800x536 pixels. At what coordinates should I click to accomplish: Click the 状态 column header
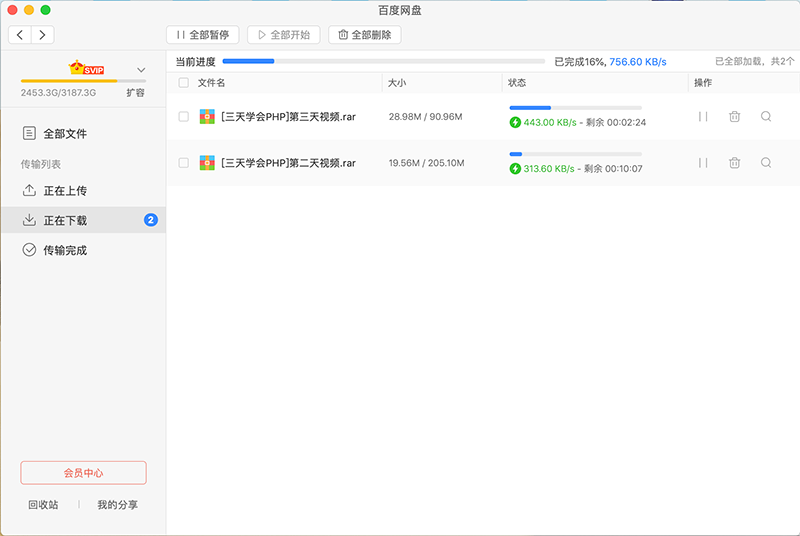point(517,83)
